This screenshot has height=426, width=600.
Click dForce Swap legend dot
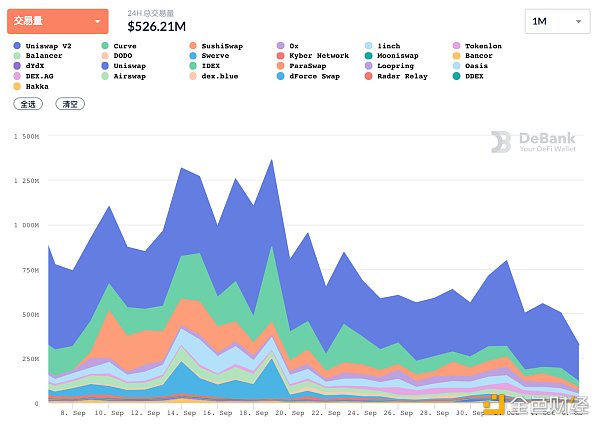280,76
